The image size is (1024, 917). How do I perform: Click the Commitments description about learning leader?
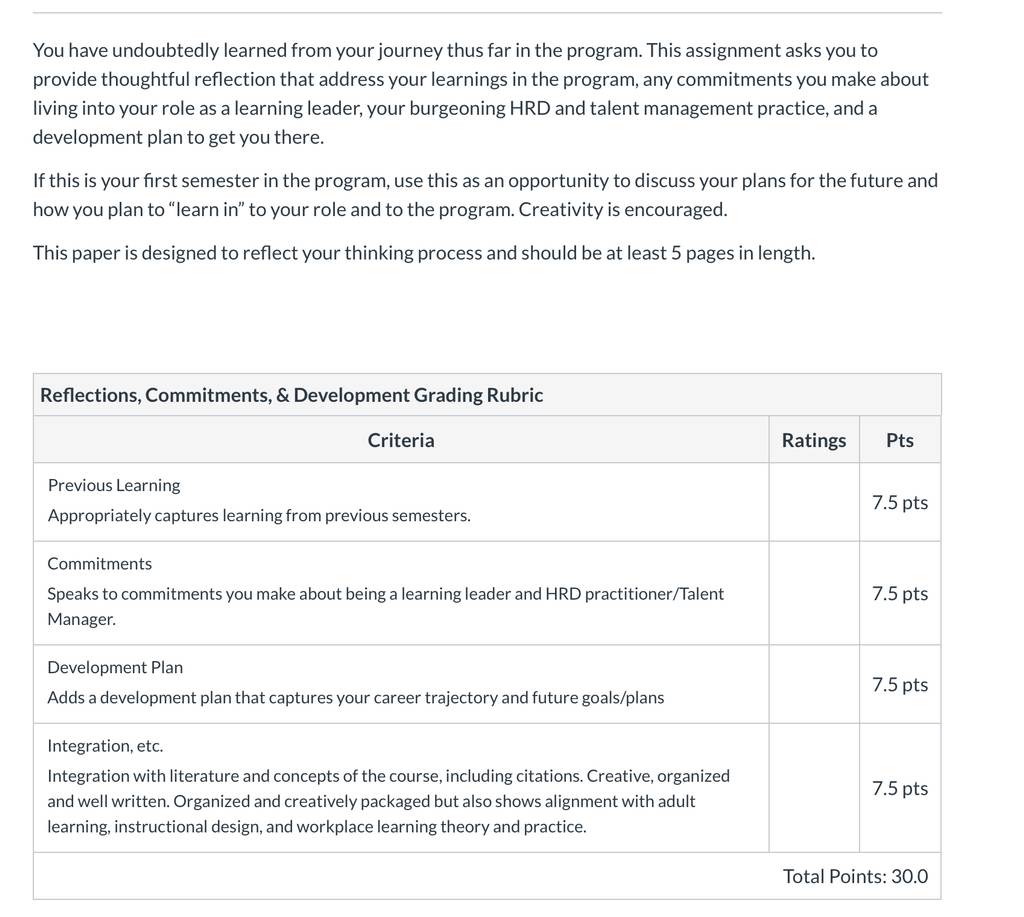pyautogui.click(x=385, y=606)
